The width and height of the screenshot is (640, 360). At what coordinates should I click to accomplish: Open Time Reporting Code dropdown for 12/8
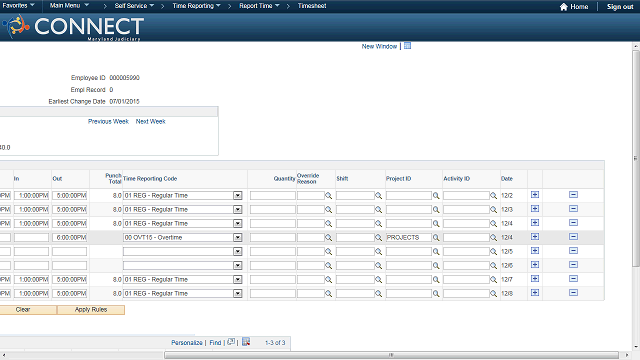(238, 293)
